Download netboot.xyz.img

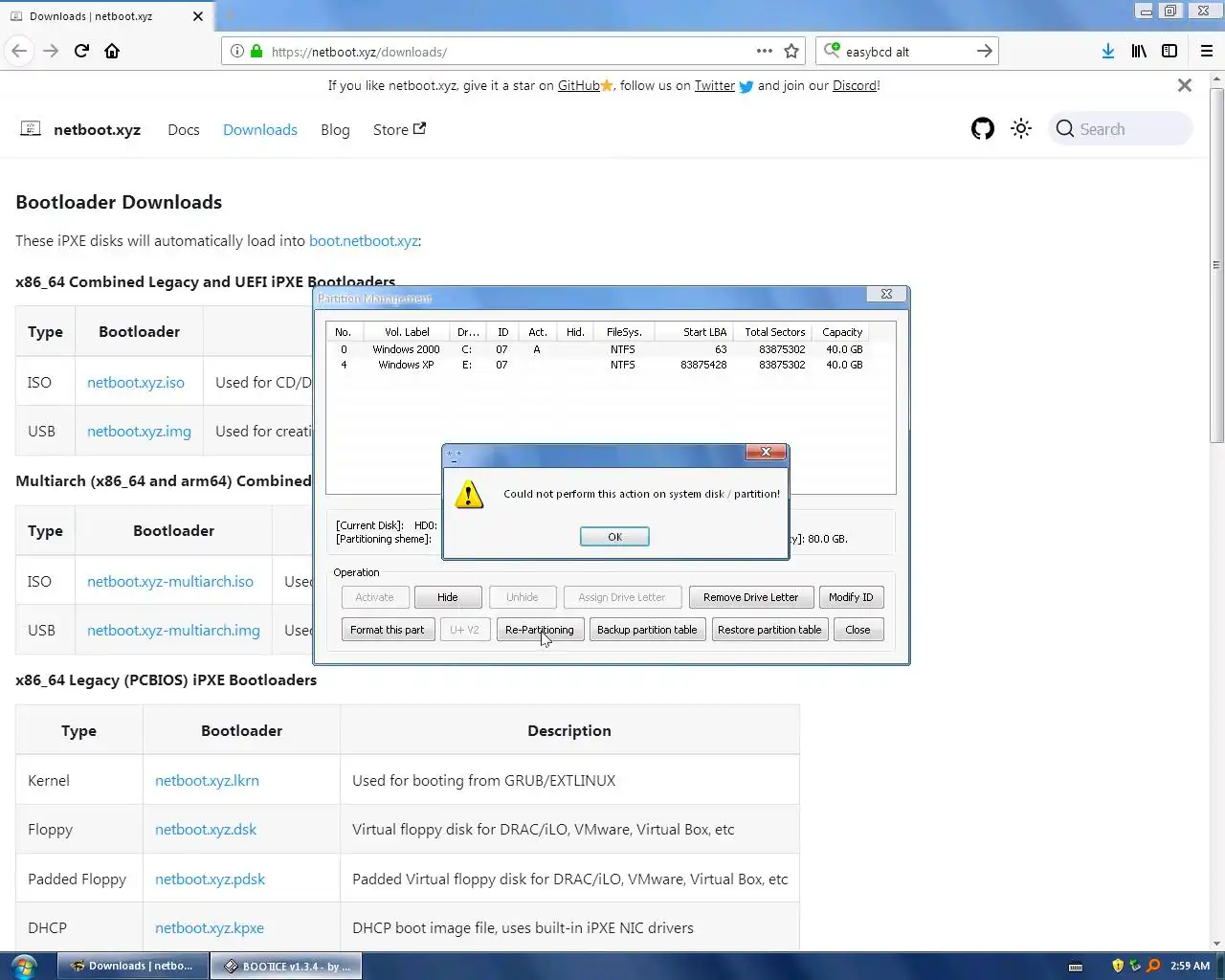point(139,431)
